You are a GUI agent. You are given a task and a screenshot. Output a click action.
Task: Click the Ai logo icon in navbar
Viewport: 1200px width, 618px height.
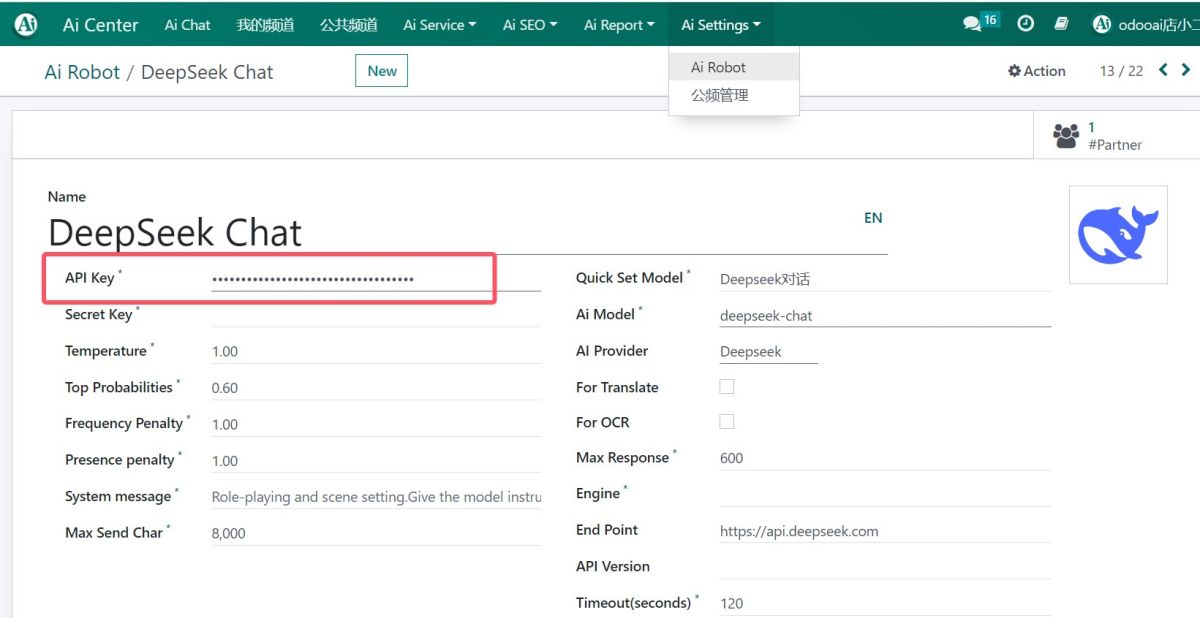[x=27, y=24]
